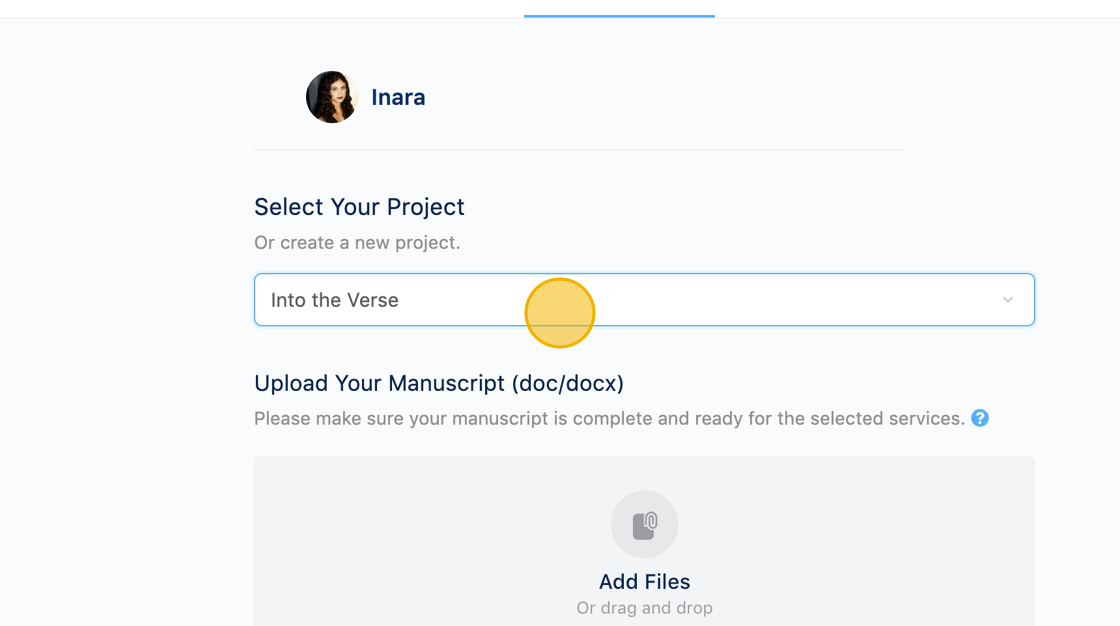Click the "Or create a new project." text
The height and width of the screenshot is (626, 1120).
point(357,243)
